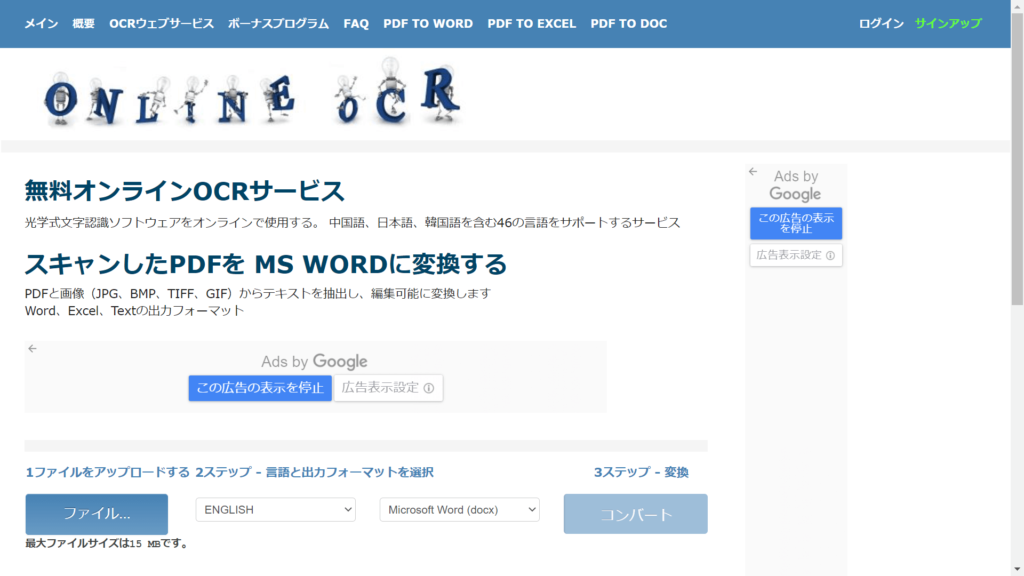Click center この広告の表示を停止 button
The width and height of the screenshot is (1024, 576).
tap(260, 388)
